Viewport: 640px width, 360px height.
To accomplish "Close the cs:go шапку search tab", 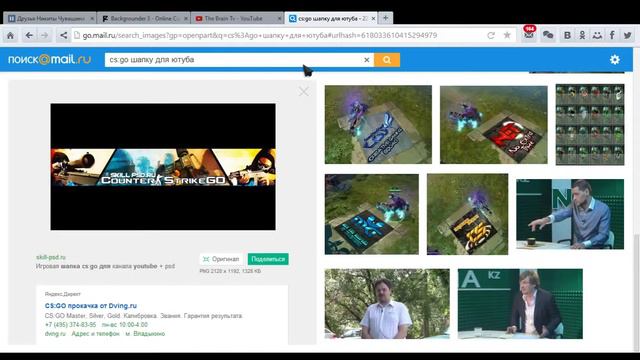I will (x=373, y=19).
